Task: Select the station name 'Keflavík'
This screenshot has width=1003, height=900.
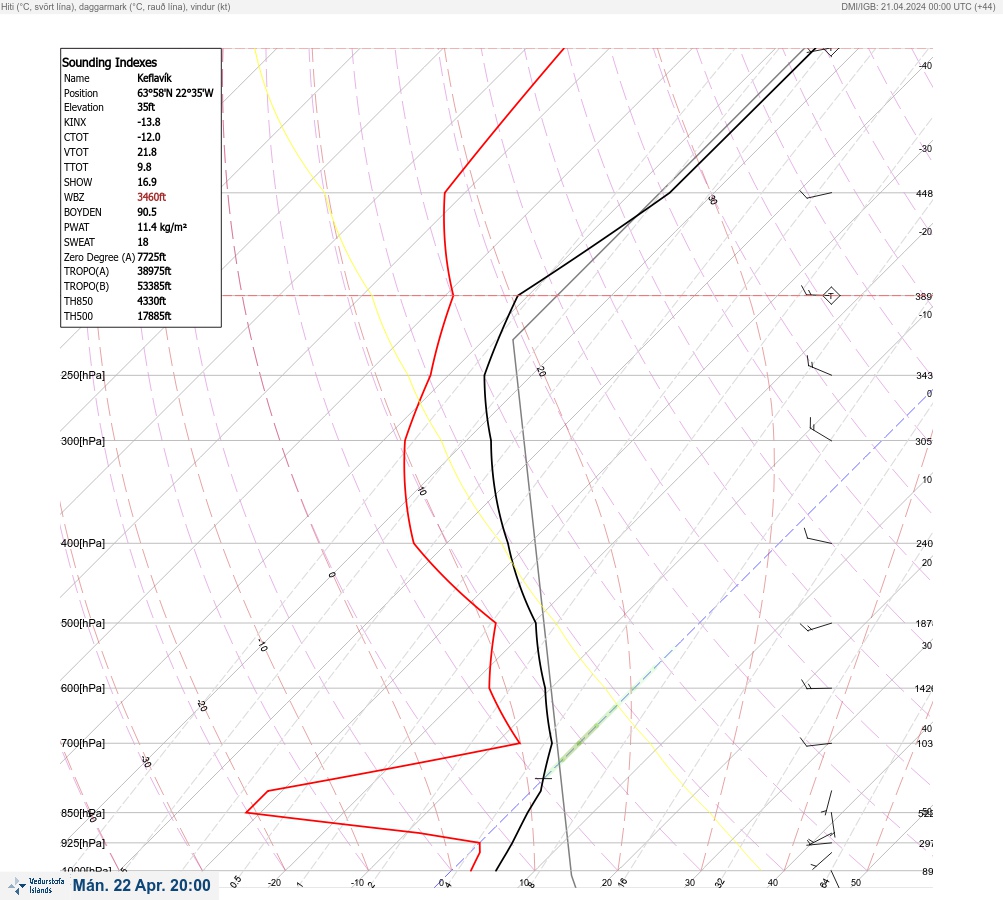Action: point(154,78)
